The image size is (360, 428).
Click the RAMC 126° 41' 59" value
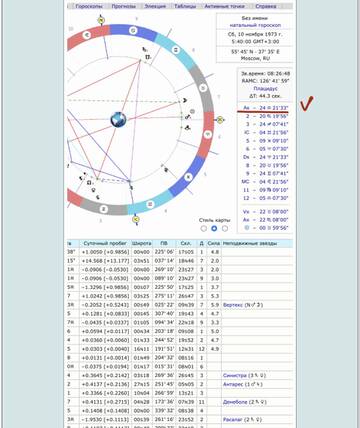(265, 81)
